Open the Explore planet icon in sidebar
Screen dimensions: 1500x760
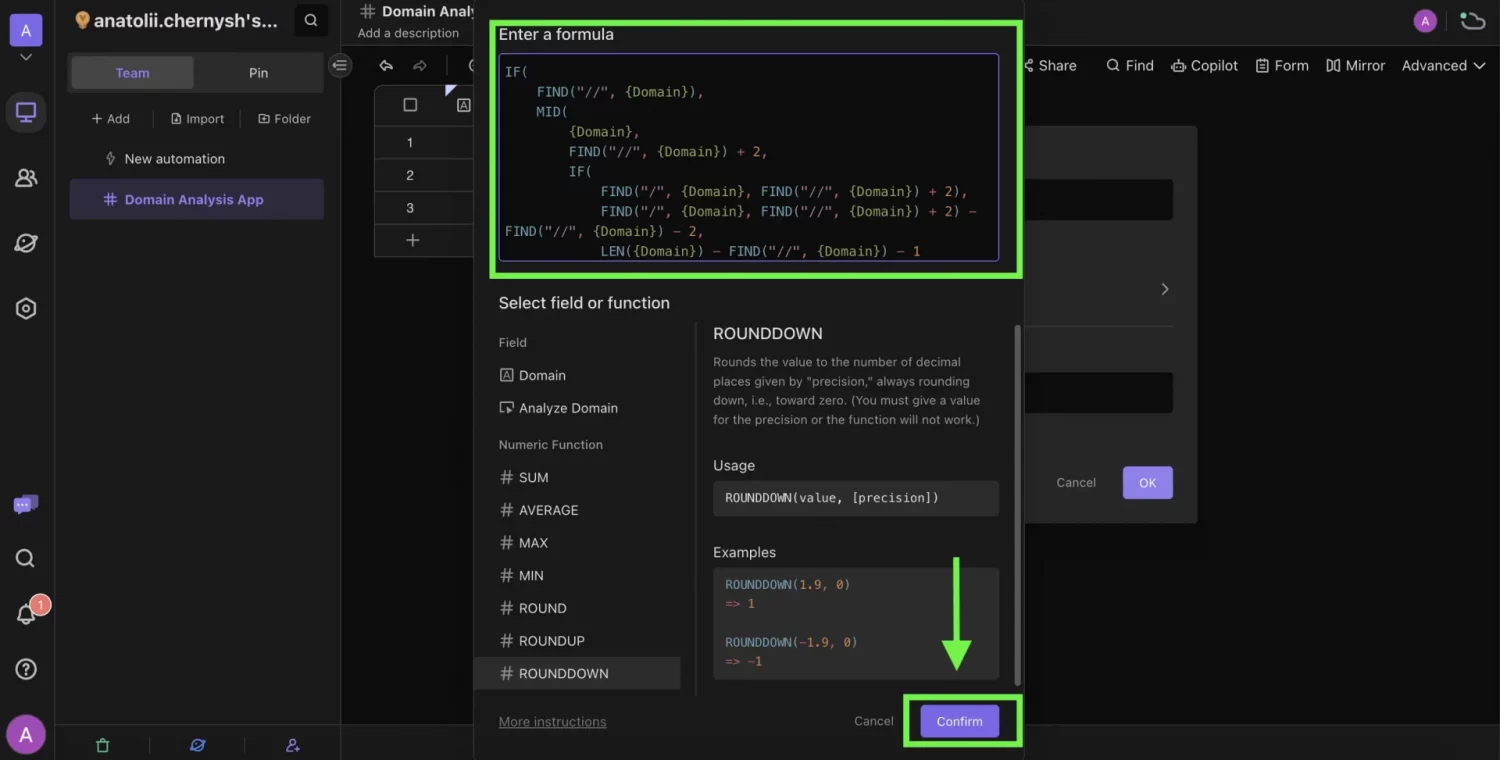pos(26,243)
